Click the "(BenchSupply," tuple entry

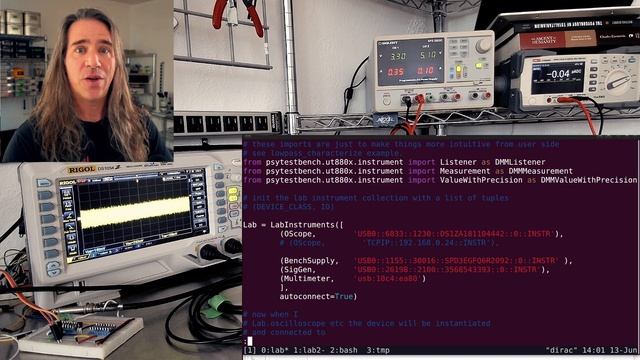309,261
